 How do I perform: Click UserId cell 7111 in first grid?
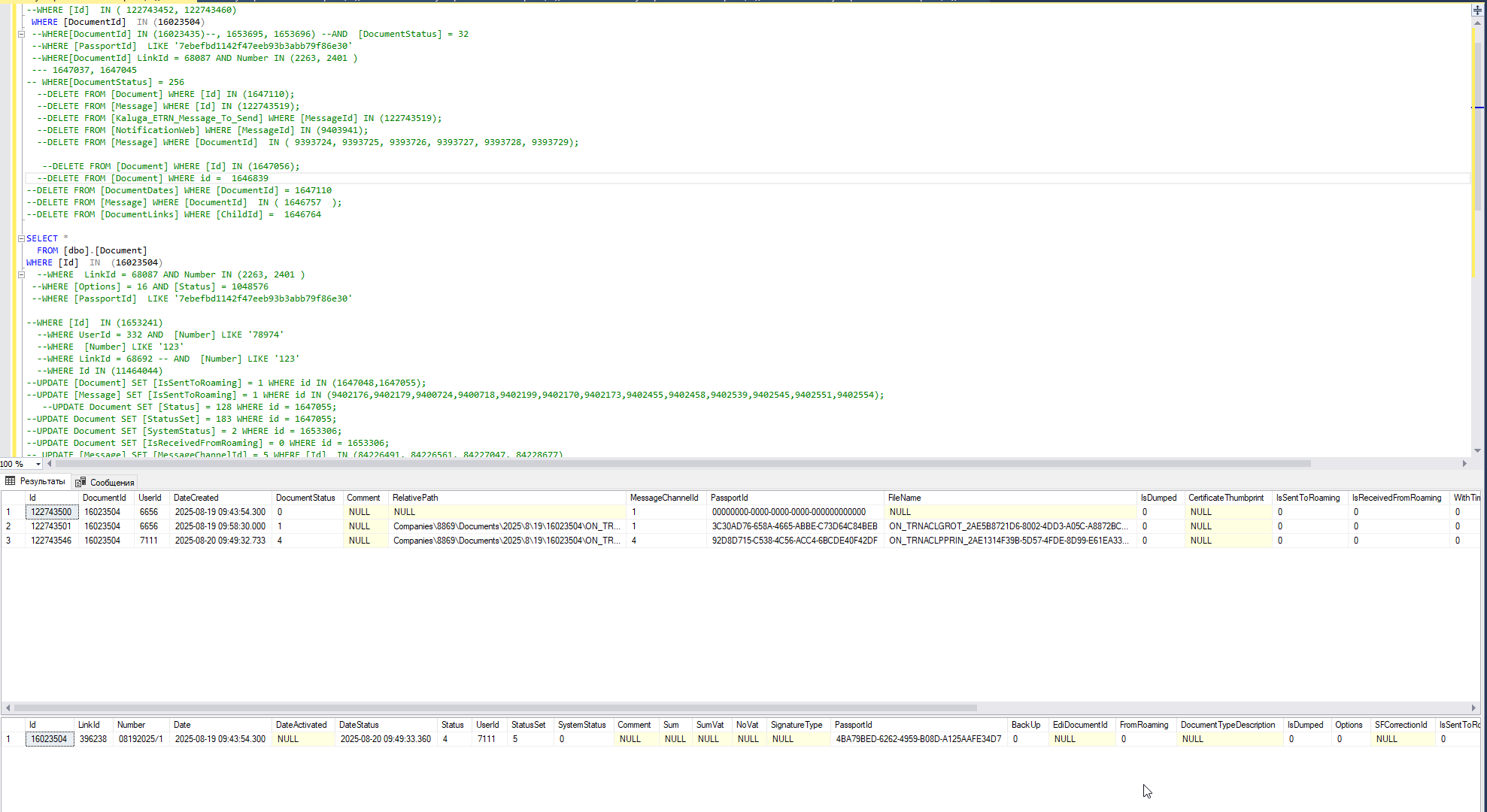152,541
